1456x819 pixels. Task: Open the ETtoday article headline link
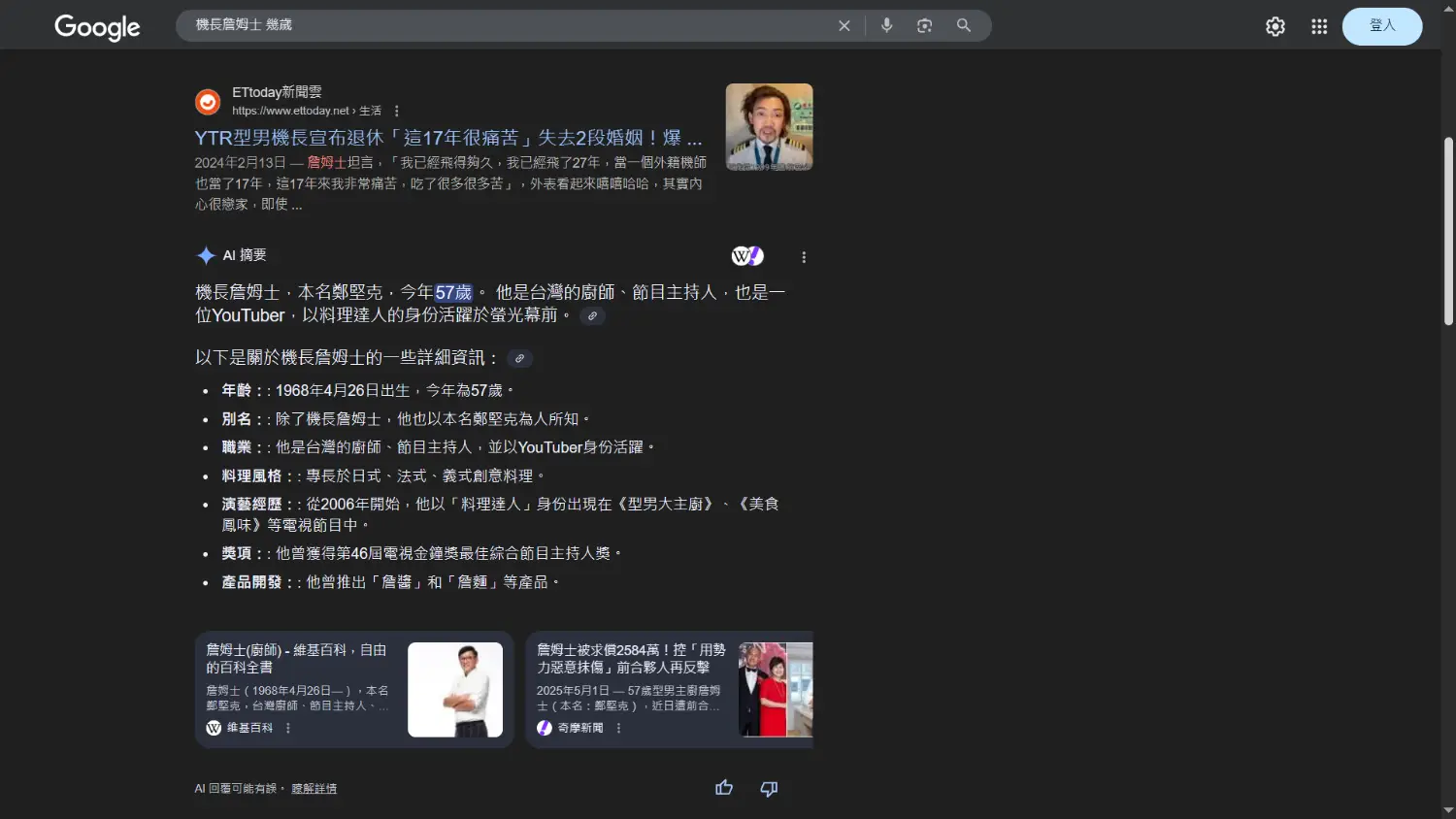(x=447, y=138)
